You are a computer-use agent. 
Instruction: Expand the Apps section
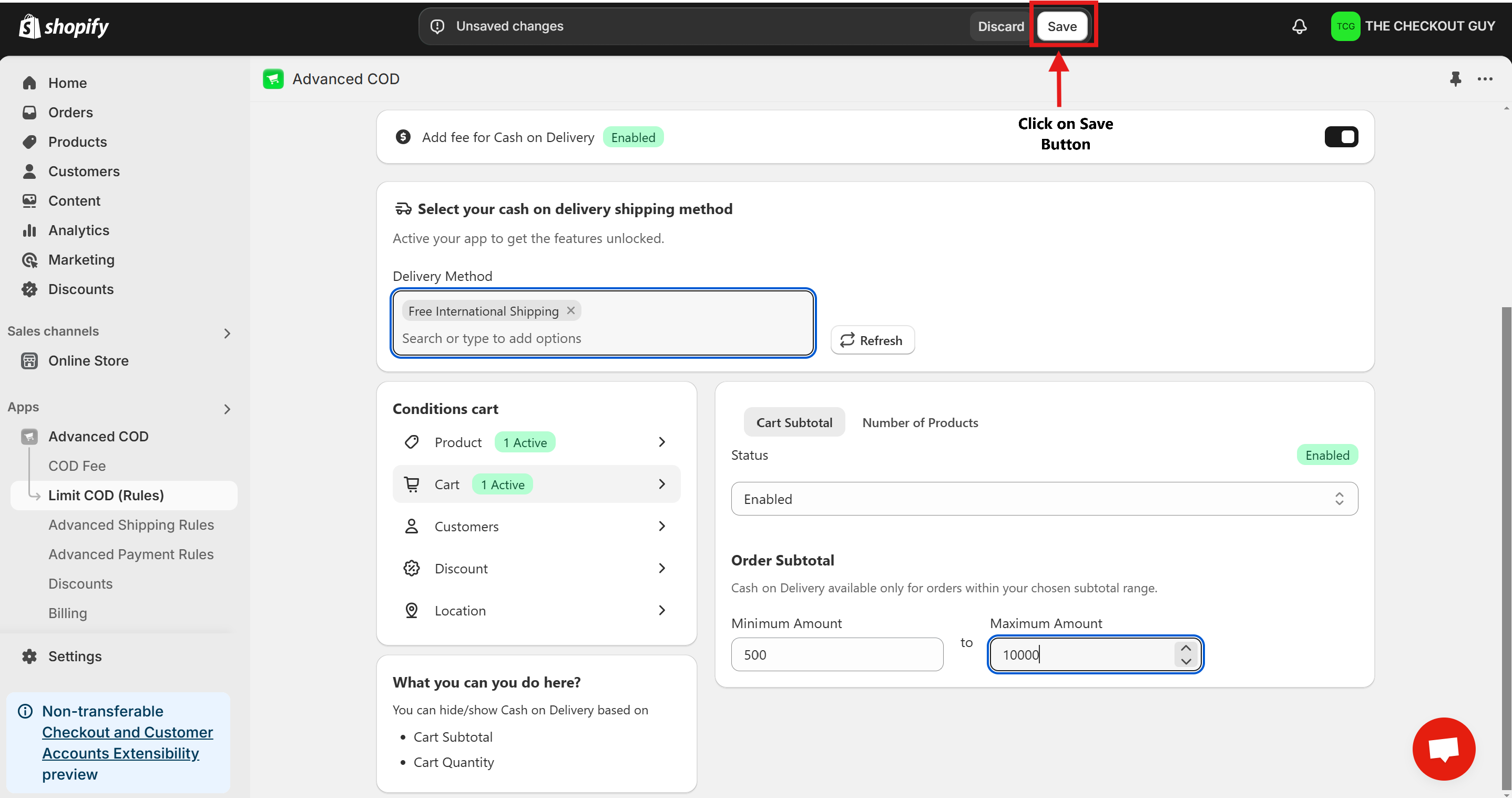click(227, 409)
